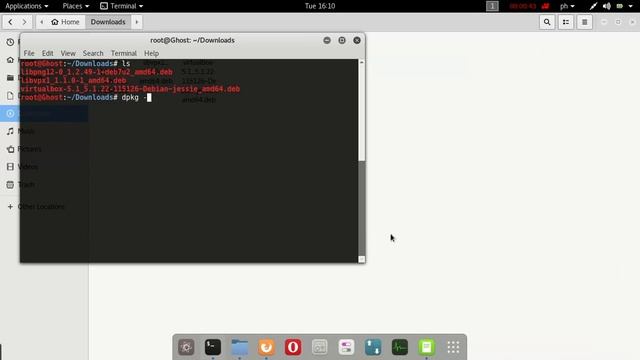
Task: Open terminal View menu
Action: pyautogui.click(x=68, y=53)
